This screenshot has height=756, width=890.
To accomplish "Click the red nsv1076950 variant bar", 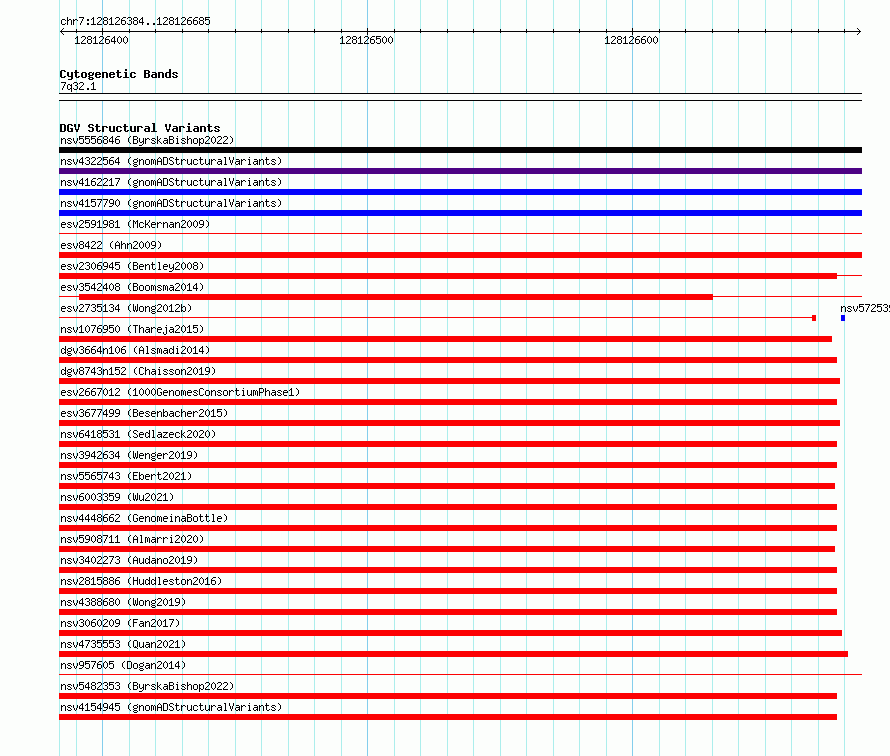I will pos(446,339).
